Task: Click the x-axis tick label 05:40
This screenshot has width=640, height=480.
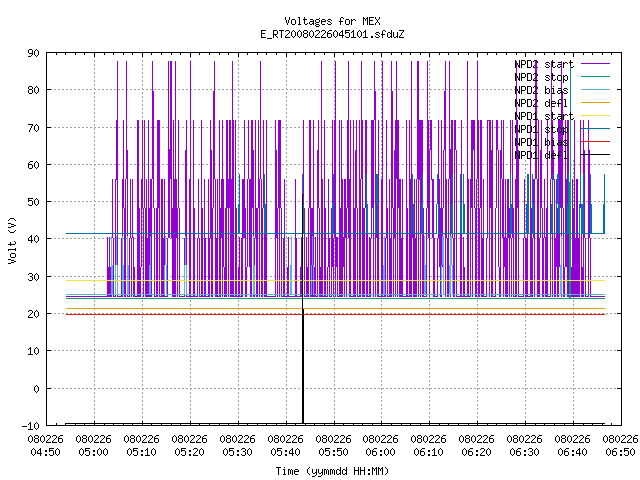Action: click(285, 452)
